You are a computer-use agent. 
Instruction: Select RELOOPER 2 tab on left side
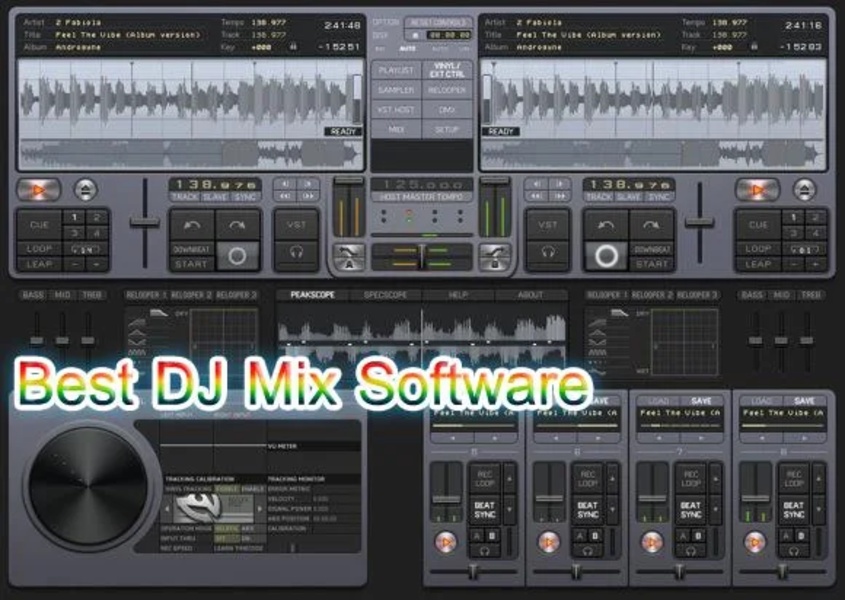coord(191,295)
